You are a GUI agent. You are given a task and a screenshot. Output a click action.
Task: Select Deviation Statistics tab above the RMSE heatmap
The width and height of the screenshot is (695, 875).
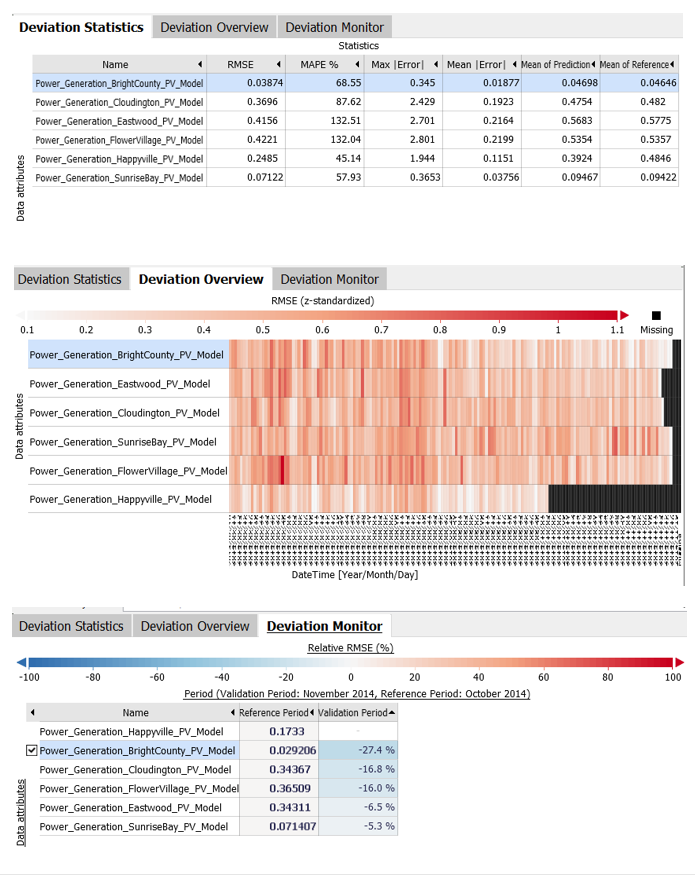[x=70, y=279]
